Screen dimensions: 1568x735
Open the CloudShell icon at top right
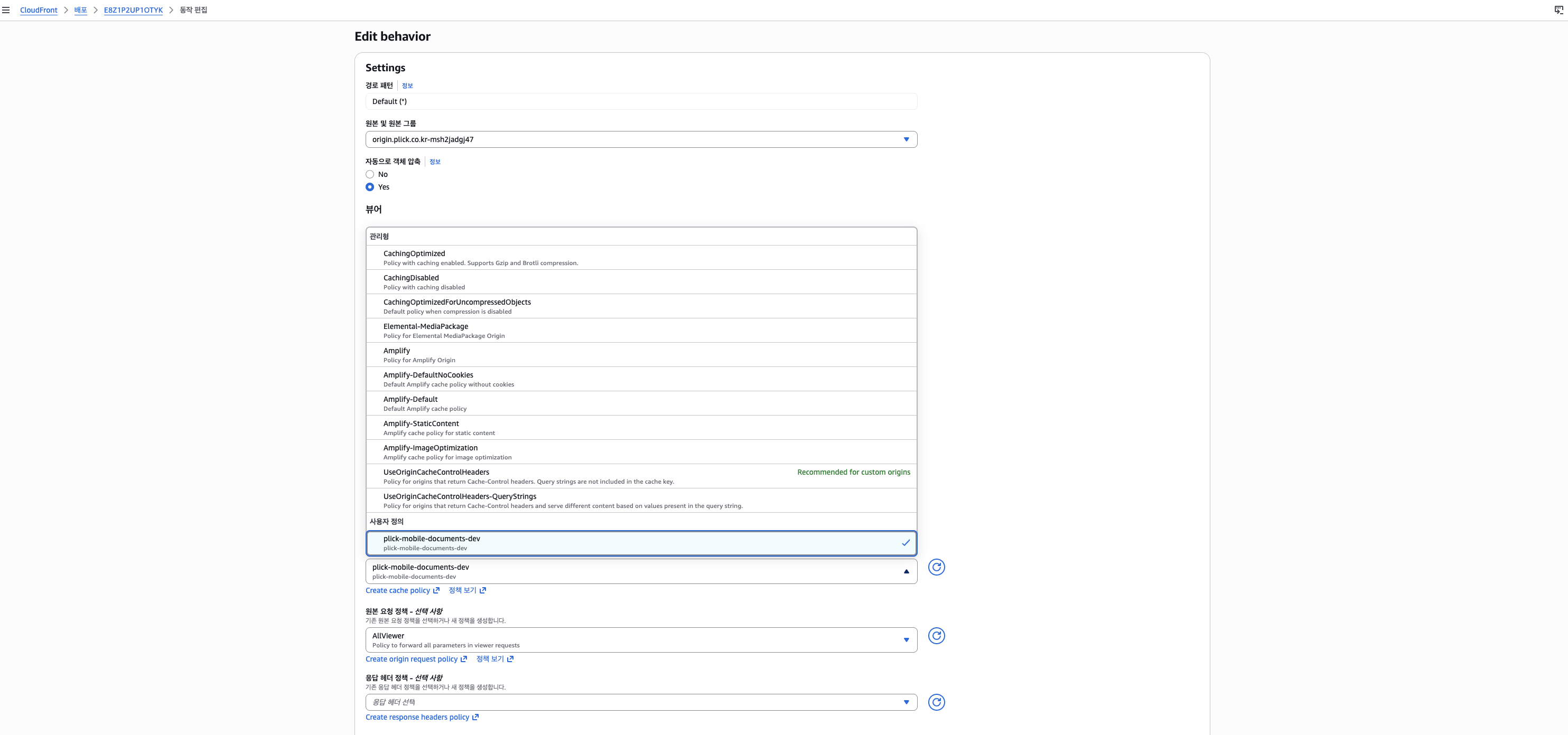[1558, 11]
